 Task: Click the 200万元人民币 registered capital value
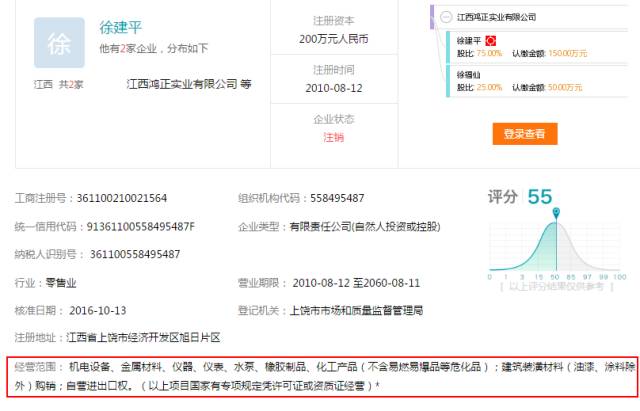pyautogui.click(x=333, y=39)
